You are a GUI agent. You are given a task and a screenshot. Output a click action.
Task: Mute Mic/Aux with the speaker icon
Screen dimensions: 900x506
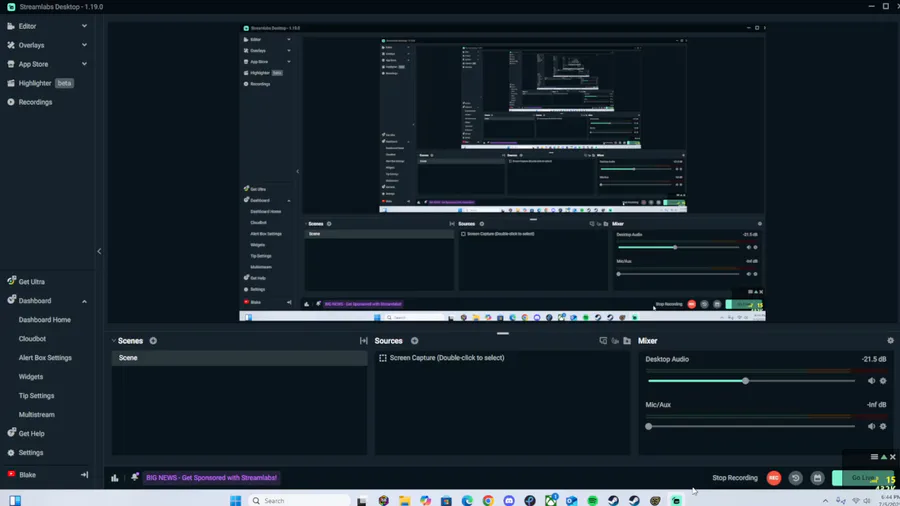tap(871, 426)
